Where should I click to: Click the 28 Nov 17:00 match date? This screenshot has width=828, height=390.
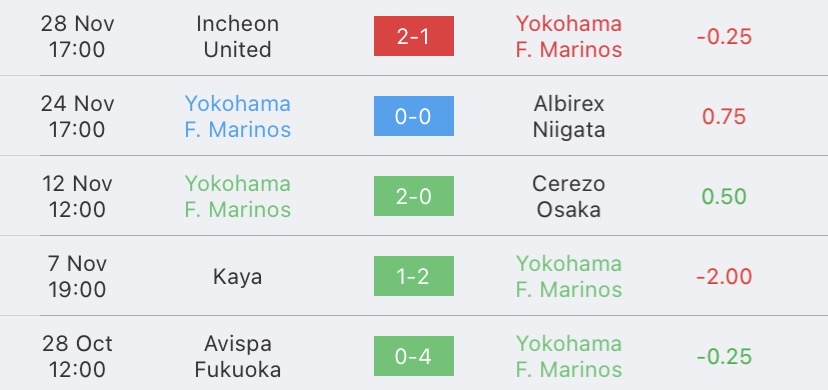(77, 36)
